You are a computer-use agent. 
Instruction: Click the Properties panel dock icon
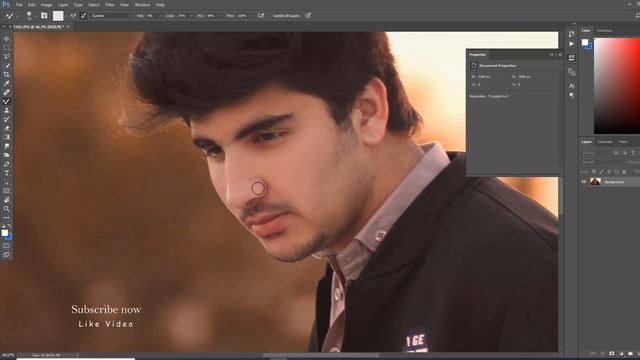(x=571, y=58)
